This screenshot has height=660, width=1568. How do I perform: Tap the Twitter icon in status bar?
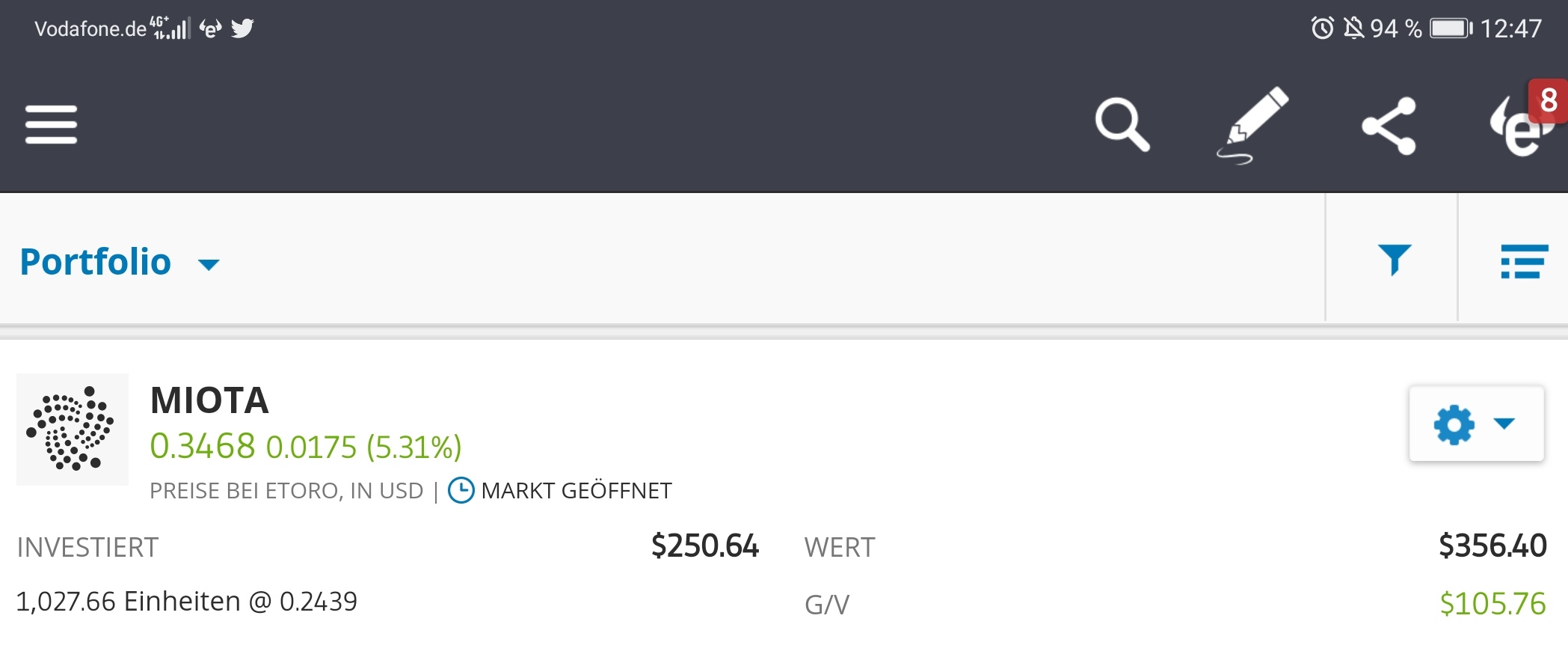tap(242, 28)
